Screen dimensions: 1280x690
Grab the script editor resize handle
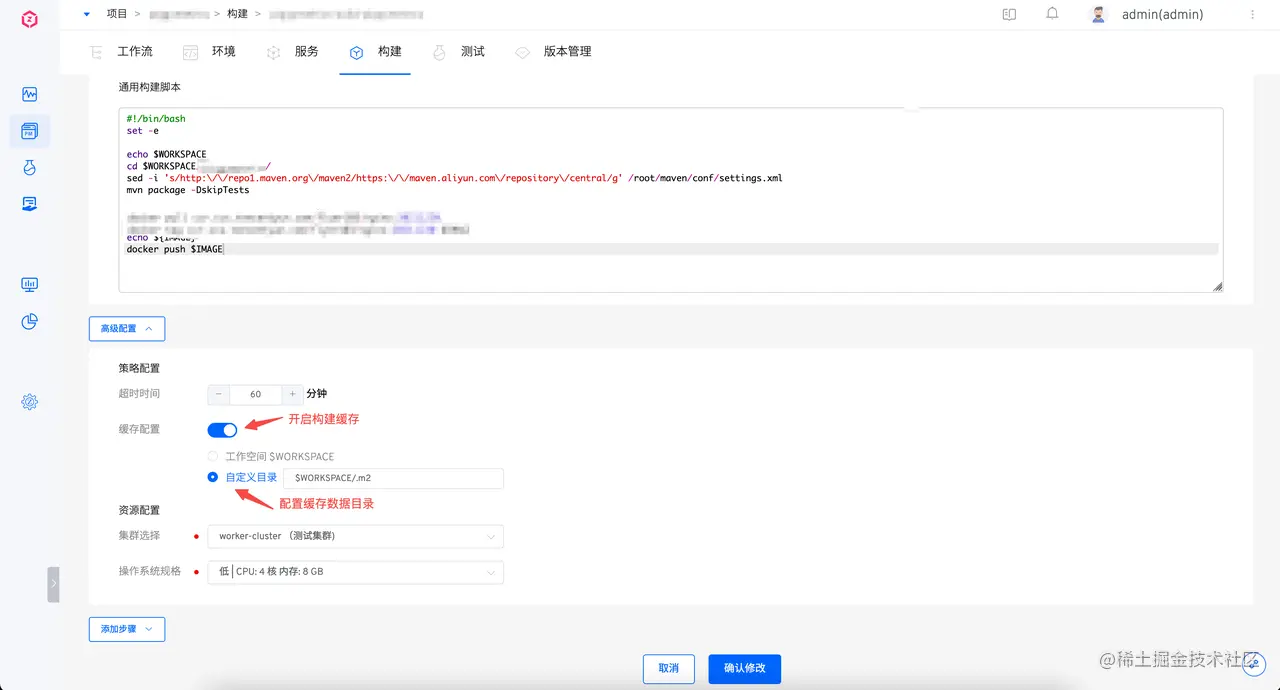(x=1217, y=286)
